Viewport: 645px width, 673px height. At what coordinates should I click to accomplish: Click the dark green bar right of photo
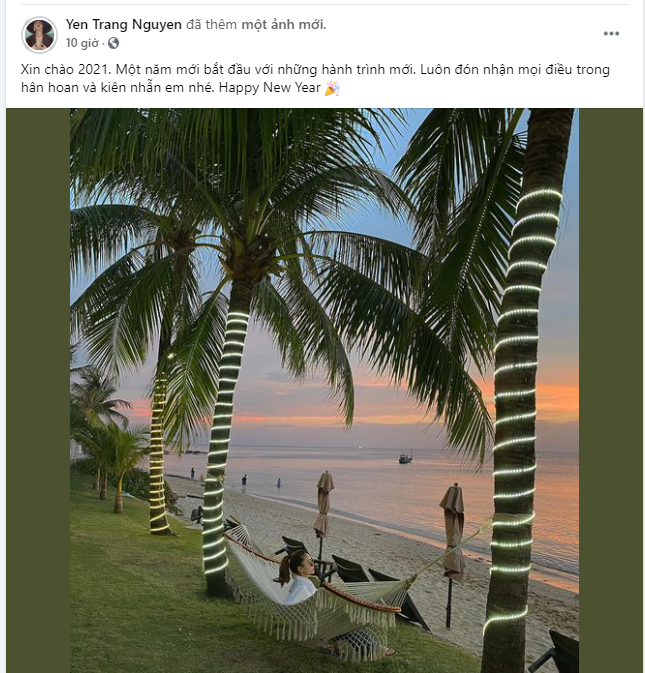(x=610, y=390)
